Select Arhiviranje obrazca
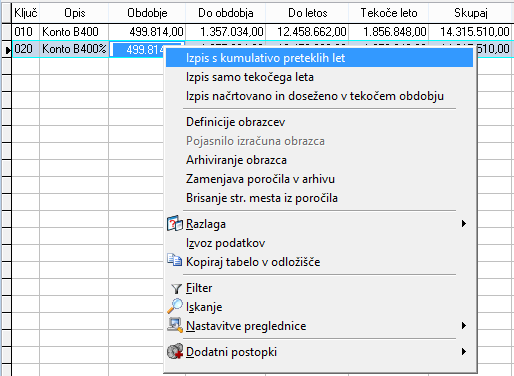 (319, 160)
